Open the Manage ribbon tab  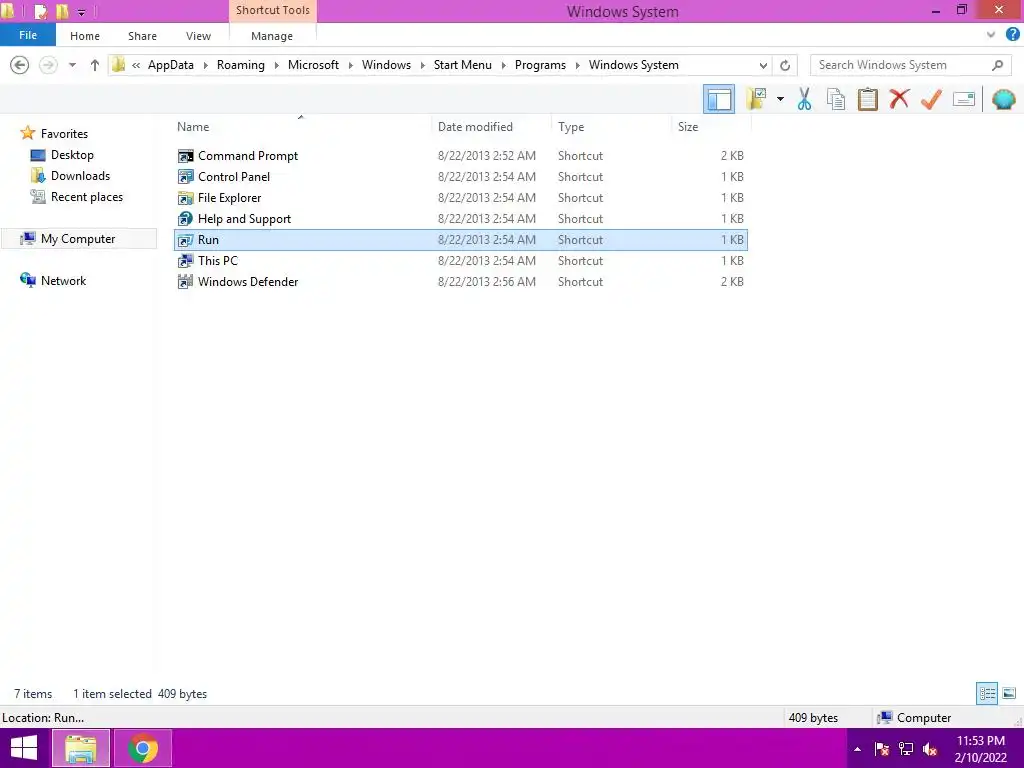pyautogui.click(x=272, y=36)
